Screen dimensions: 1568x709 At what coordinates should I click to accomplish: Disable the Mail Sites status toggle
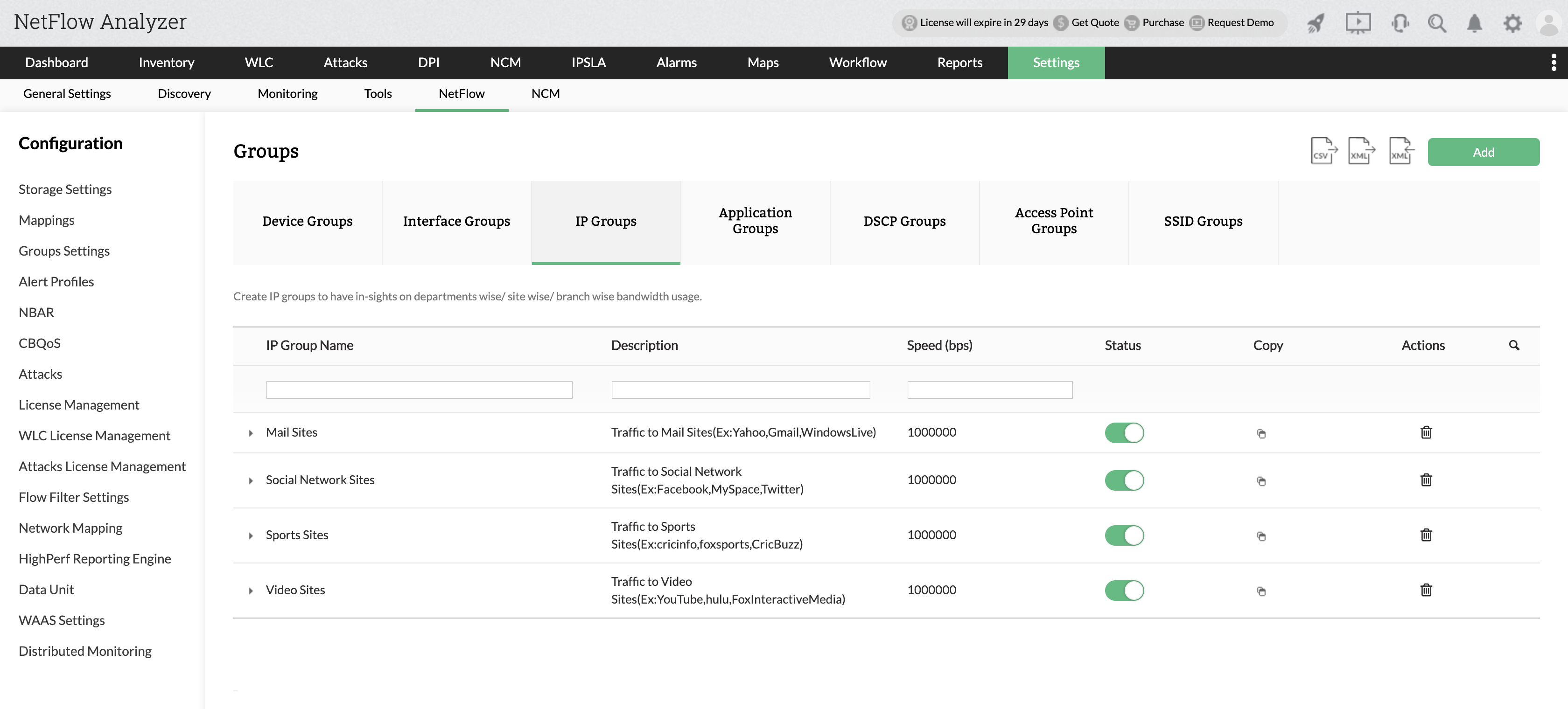click(x=1124, y=433)
